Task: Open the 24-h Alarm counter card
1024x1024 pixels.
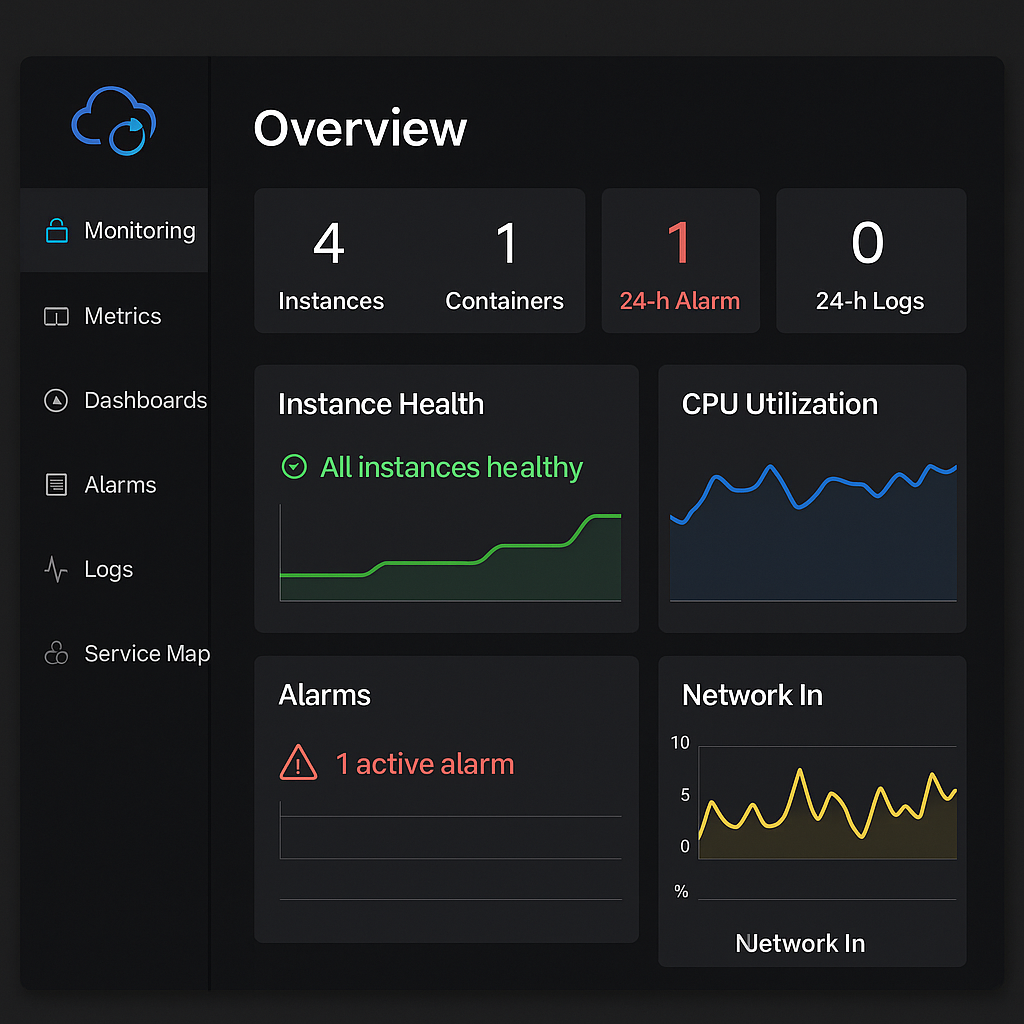Action: (680, 261)
